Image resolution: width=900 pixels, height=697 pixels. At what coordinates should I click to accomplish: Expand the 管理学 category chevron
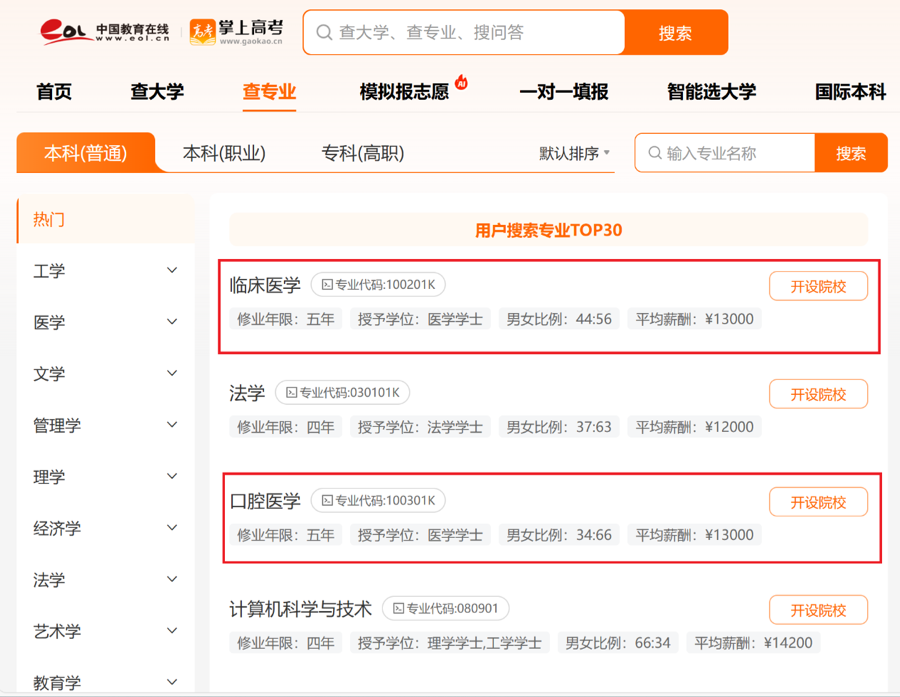click(172, 424)
